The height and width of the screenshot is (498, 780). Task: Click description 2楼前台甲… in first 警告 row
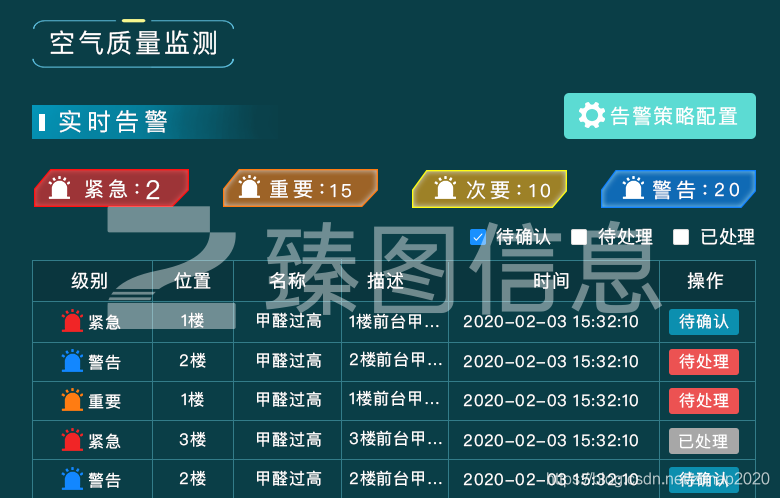(395, 360)
